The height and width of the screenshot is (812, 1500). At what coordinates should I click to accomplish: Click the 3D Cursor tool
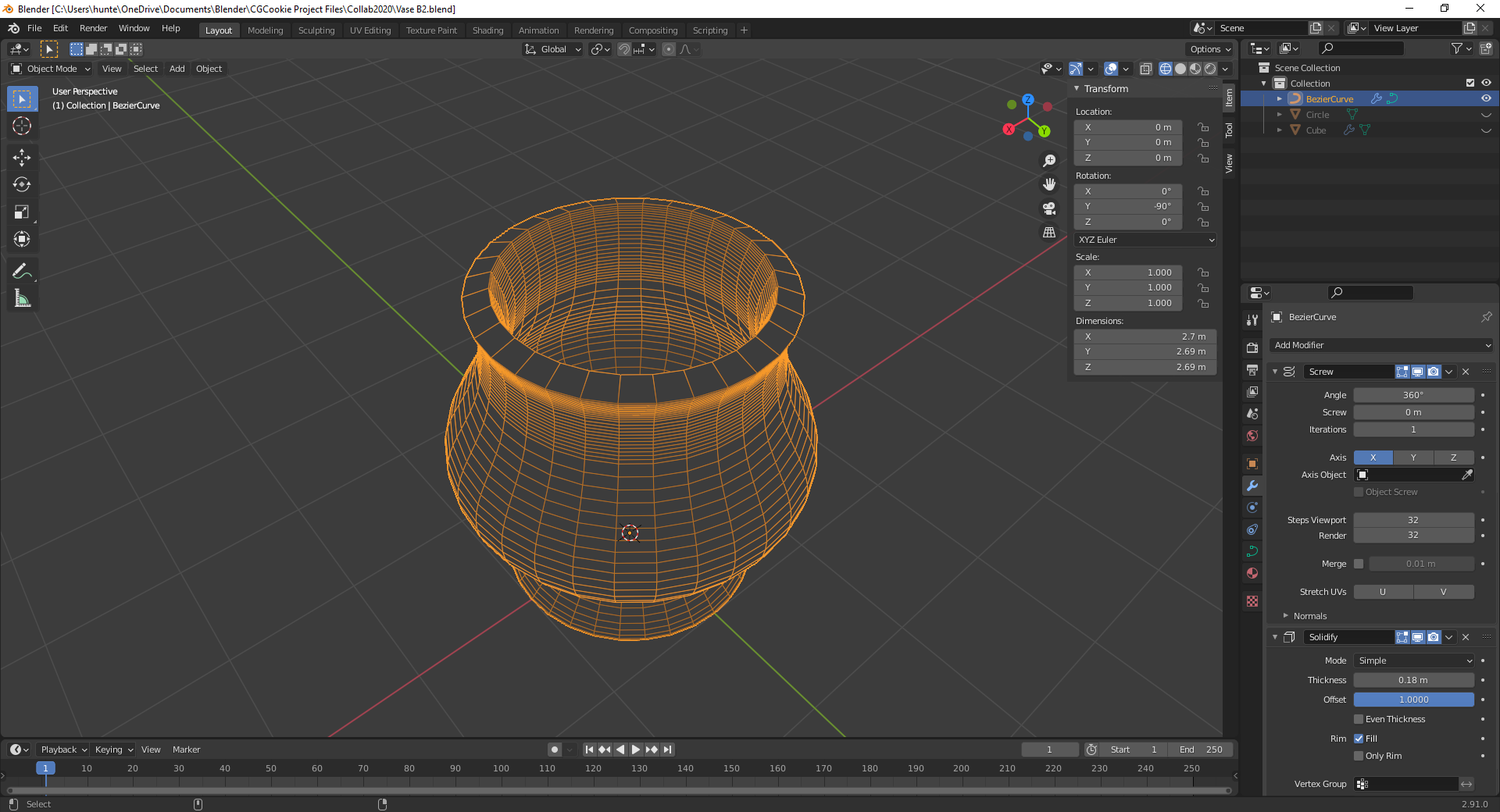[x=22, y=126]
